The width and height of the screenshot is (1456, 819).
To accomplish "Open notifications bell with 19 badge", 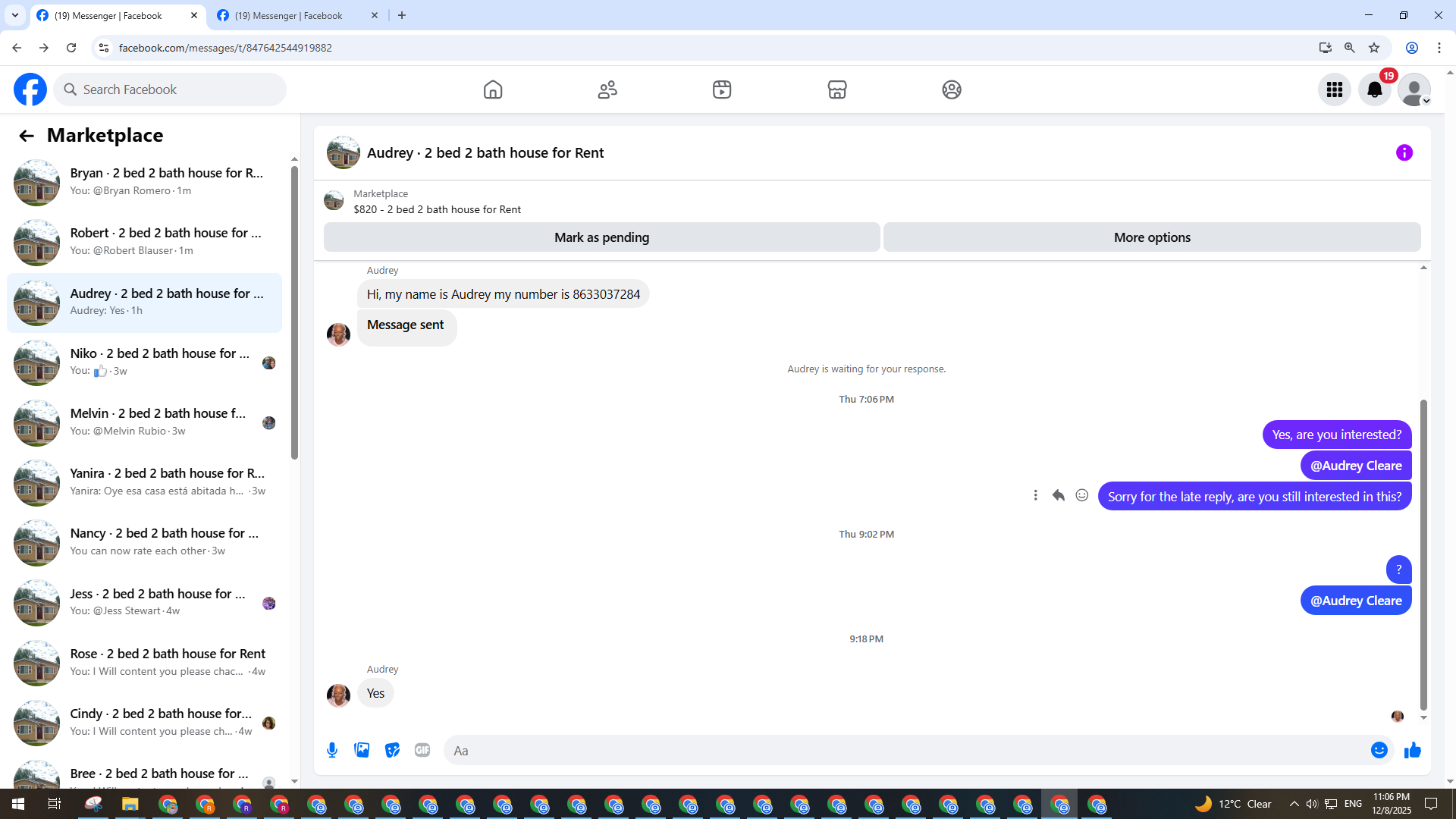I will pos(1375,89).
